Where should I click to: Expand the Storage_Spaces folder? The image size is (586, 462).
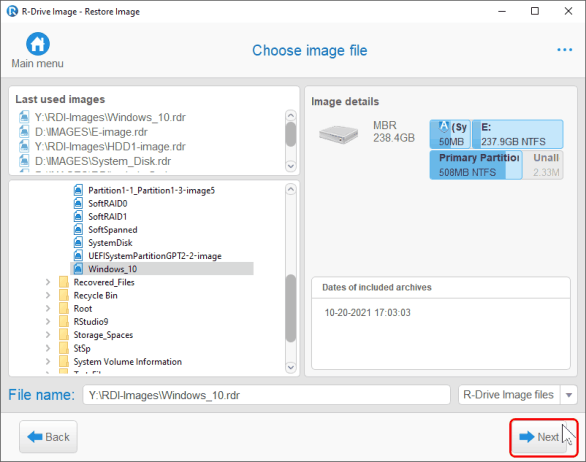(x=48, y=335)
